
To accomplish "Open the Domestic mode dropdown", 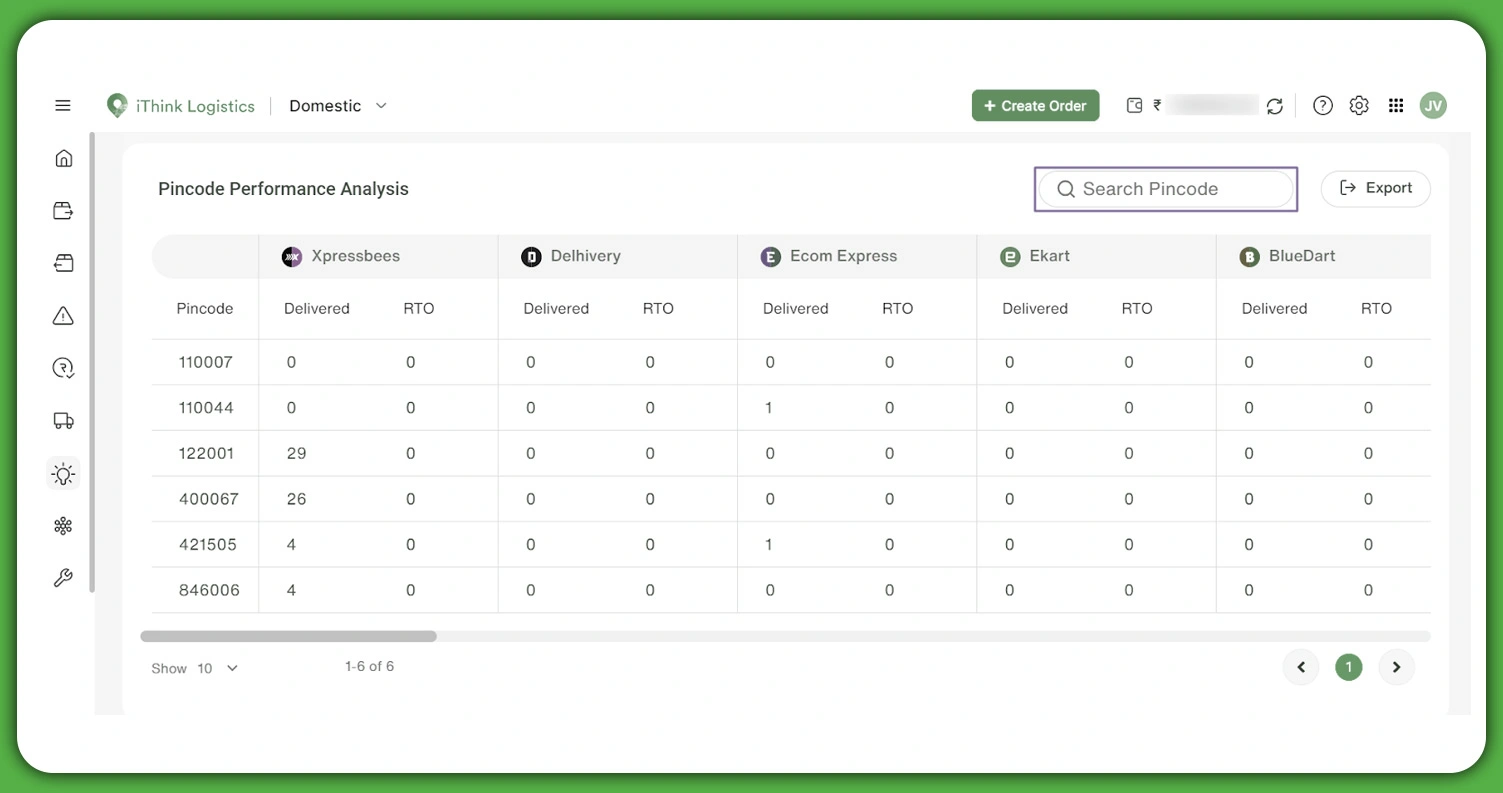I will coord(337,105).
